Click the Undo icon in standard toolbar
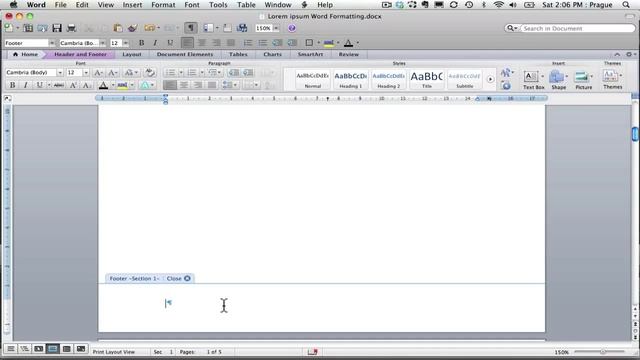Viewport: 640px width, 360px height. coord(150,28)
